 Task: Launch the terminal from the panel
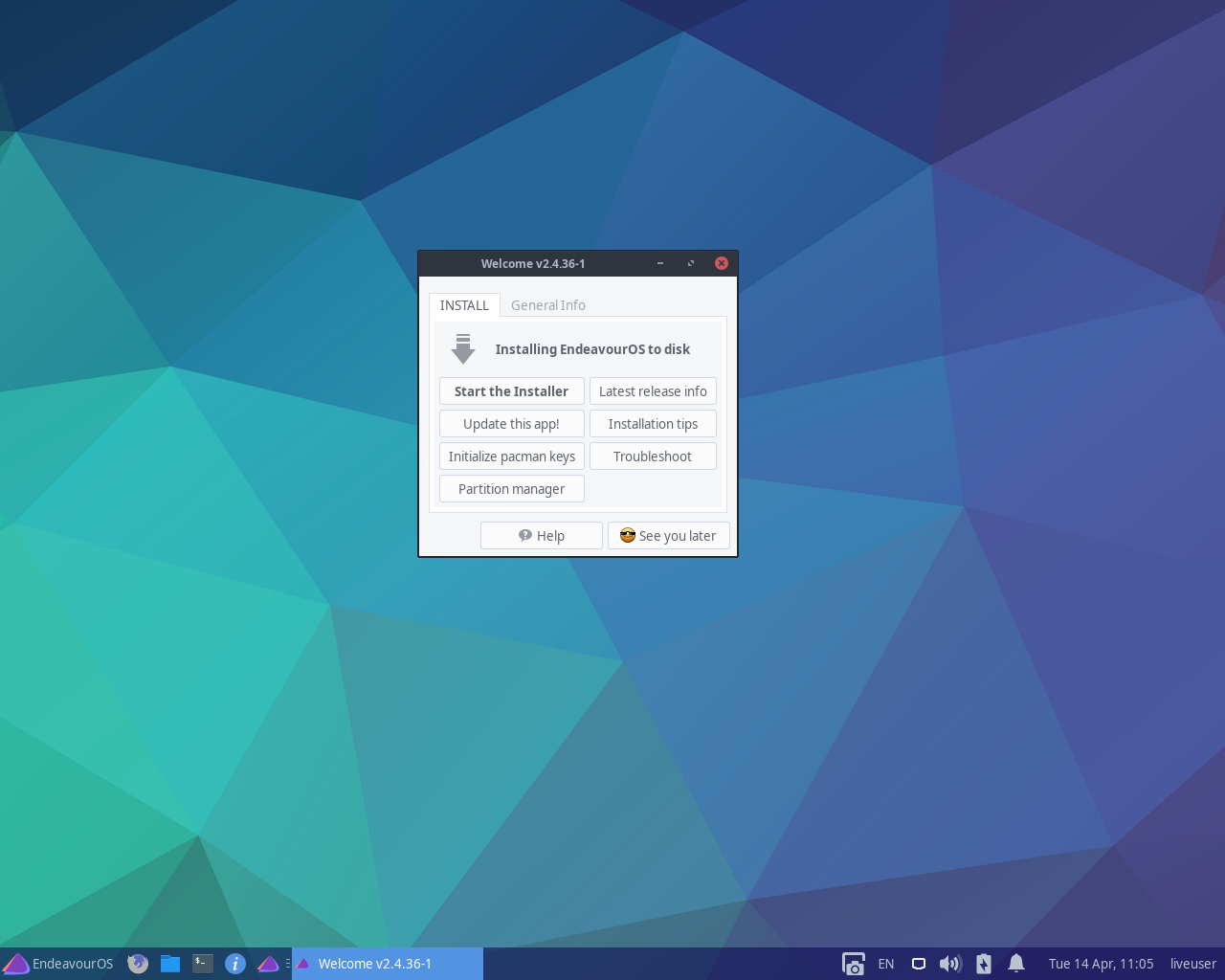[203, 964]
